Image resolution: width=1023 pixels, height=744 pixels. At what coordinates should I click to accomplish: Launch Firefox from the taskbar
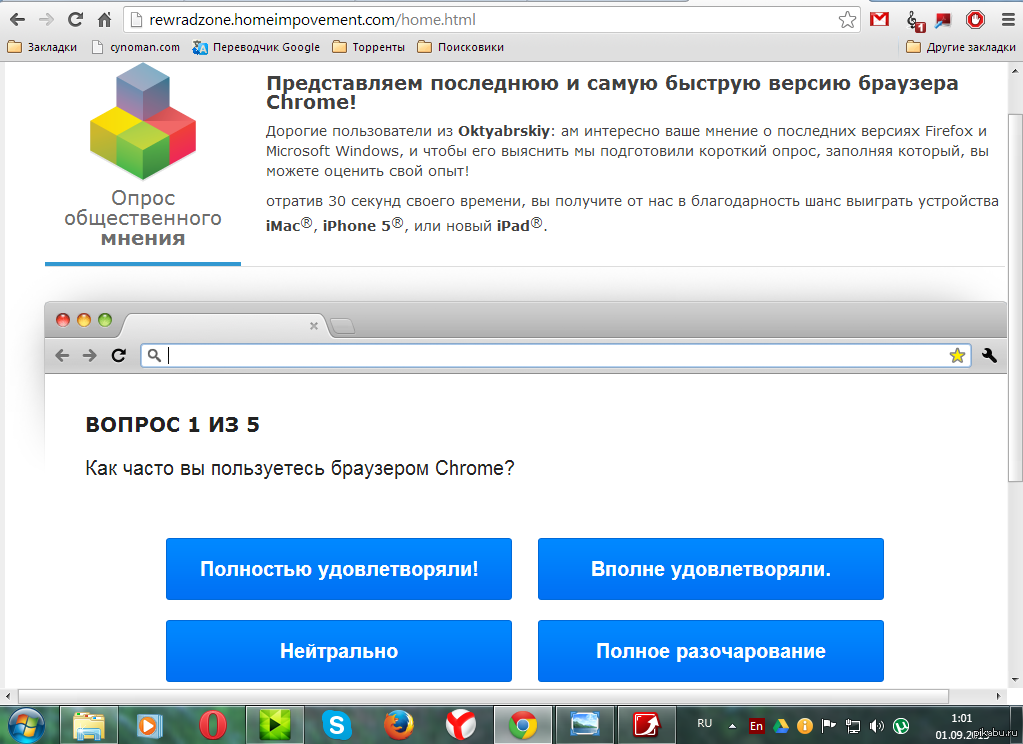pos(398,724)
